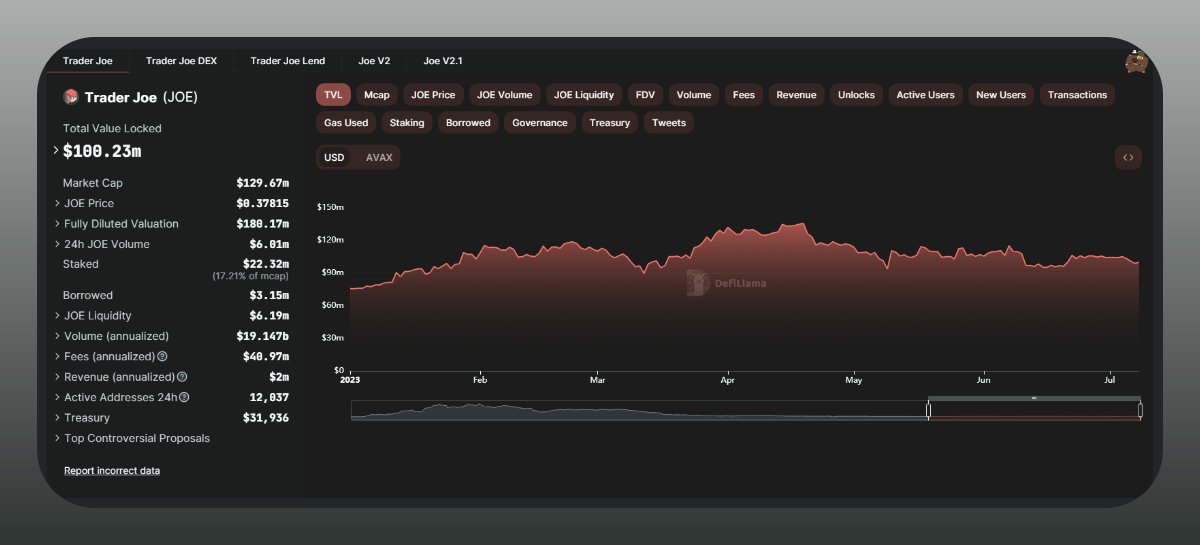Switch to the Joe V2.1 tab
Viewport: 1200px width, 545px height.
click(443, 61)
